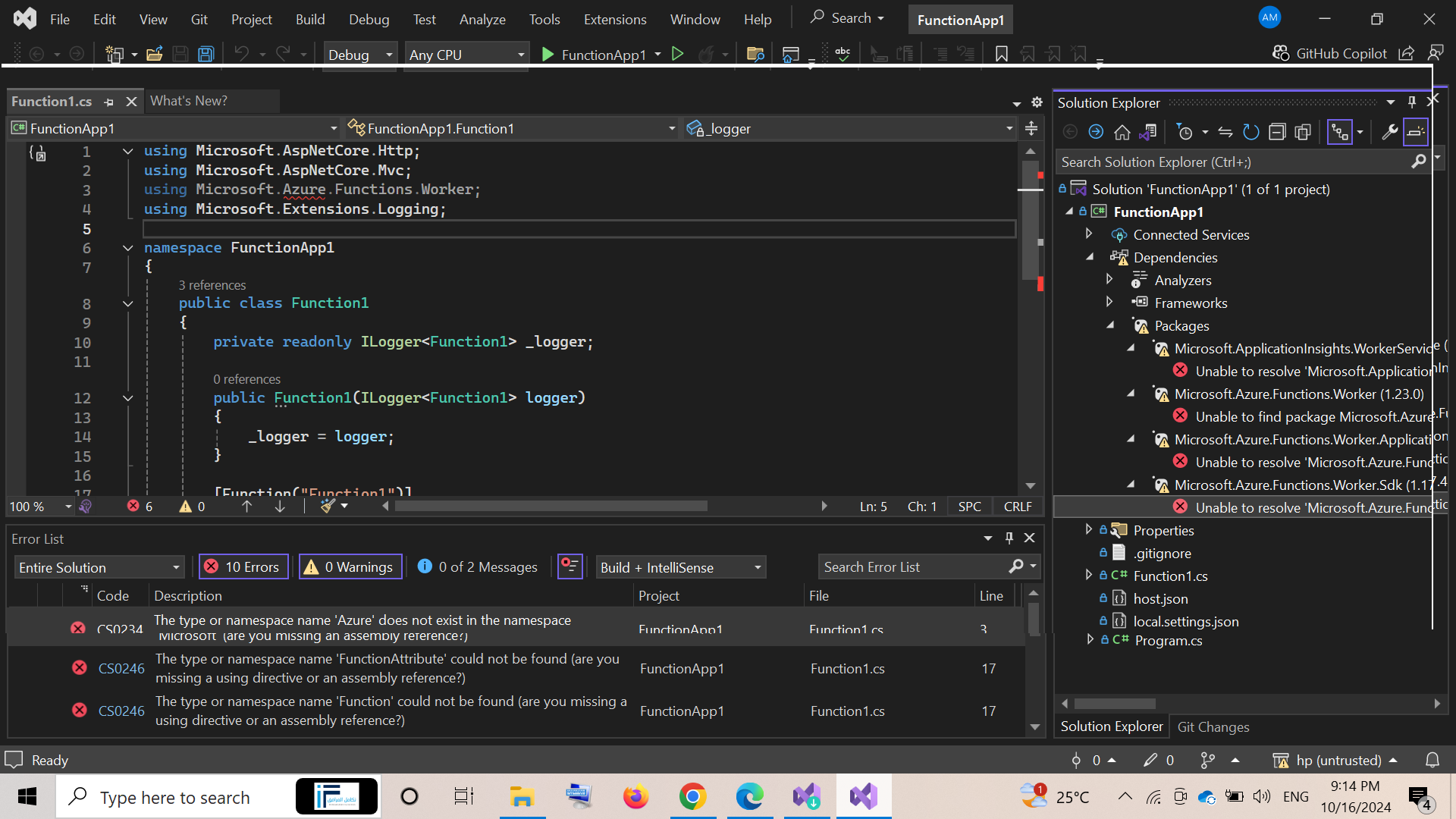Toggle the error list build filter icon
The height and width of the screenshot is (819, 1456).
pos(570,566)
